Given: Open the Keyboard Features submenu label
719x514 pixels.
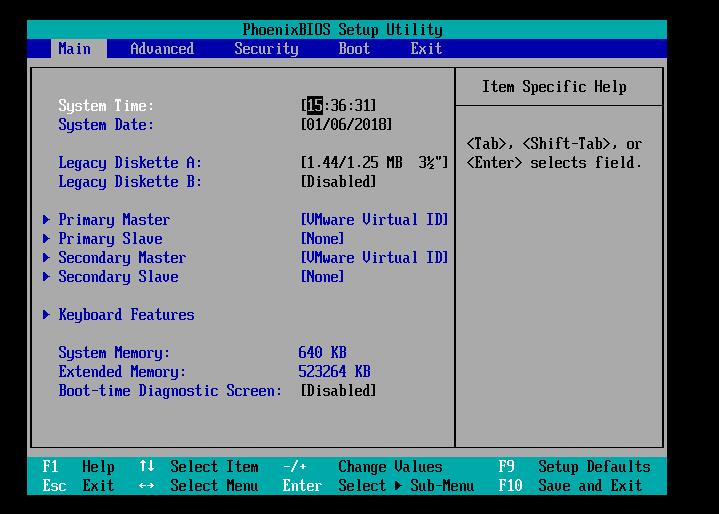Looking at the screenshot, I should pyautogui.click(x=126, y=315).
